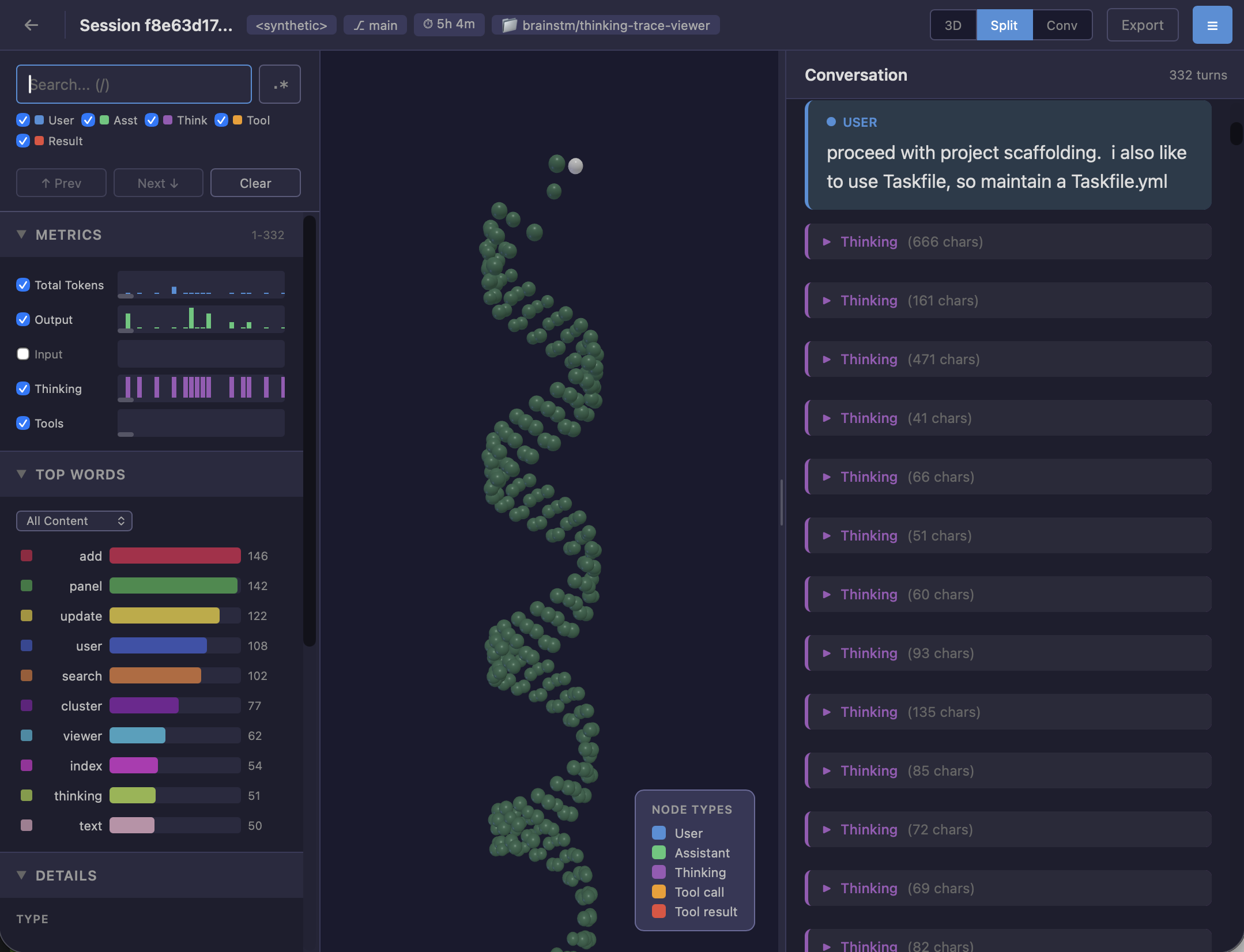Image resolution: width=1244 pixels, height=952 pixels.
Task: Open the All Content dropdown
Action: [x=74, y=520]
